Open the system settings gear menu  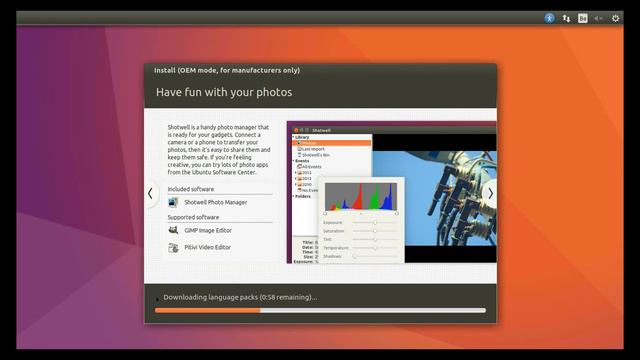(615, 18)
